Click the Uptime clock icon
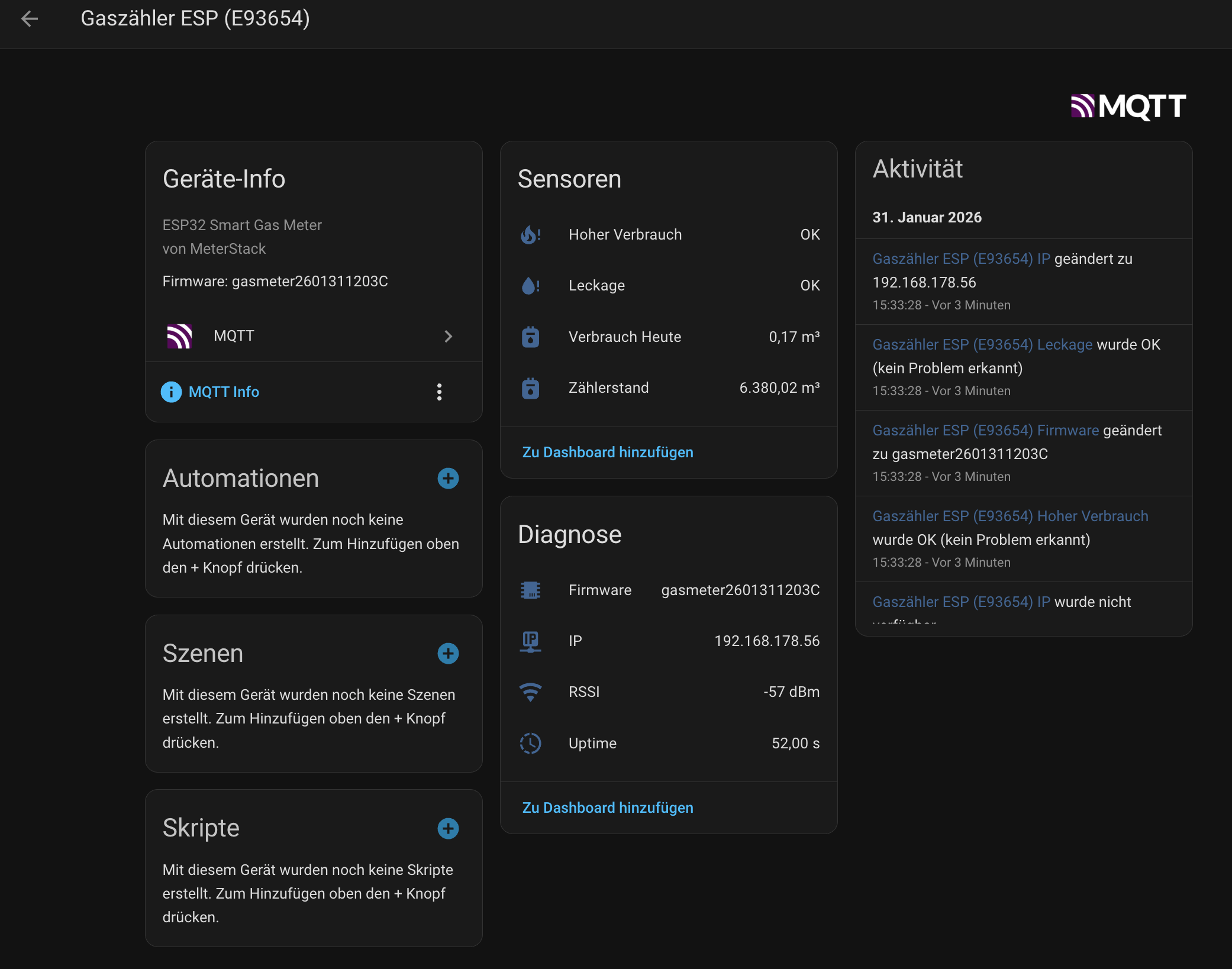 tap(531, 743)
